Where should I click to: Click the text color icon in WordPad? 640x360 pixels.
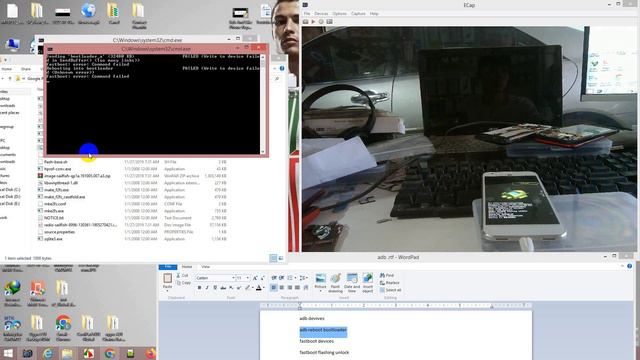(x=258, y=288)
